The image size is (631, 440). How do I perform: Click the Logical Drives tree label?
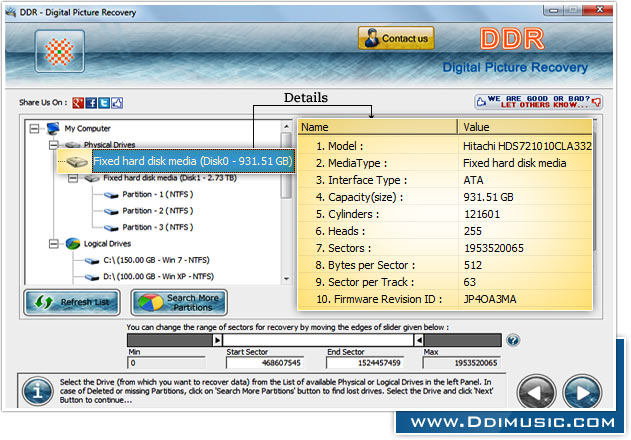tap(107, 244)
